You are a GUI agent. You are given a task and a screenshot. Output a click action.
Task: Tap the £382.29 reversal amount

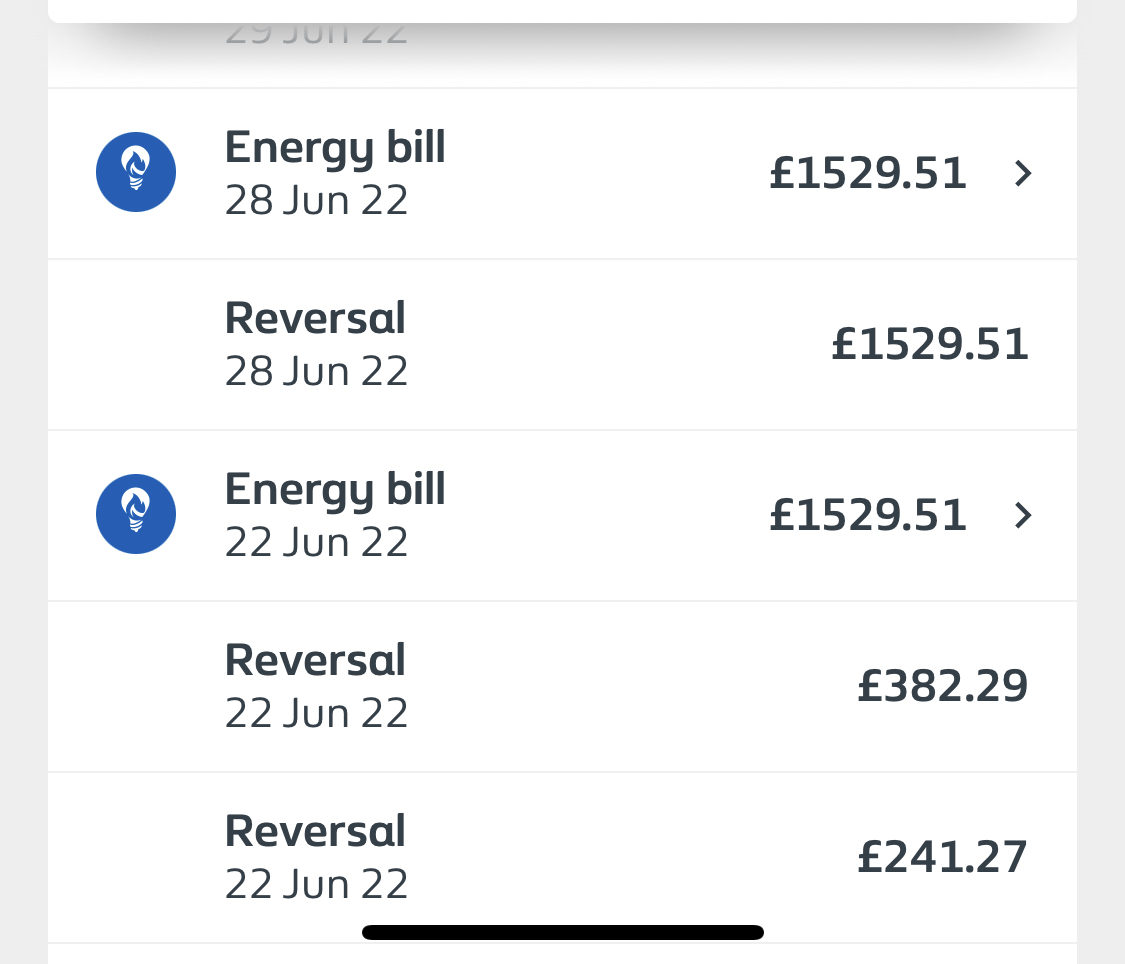(x=943, y=687)
